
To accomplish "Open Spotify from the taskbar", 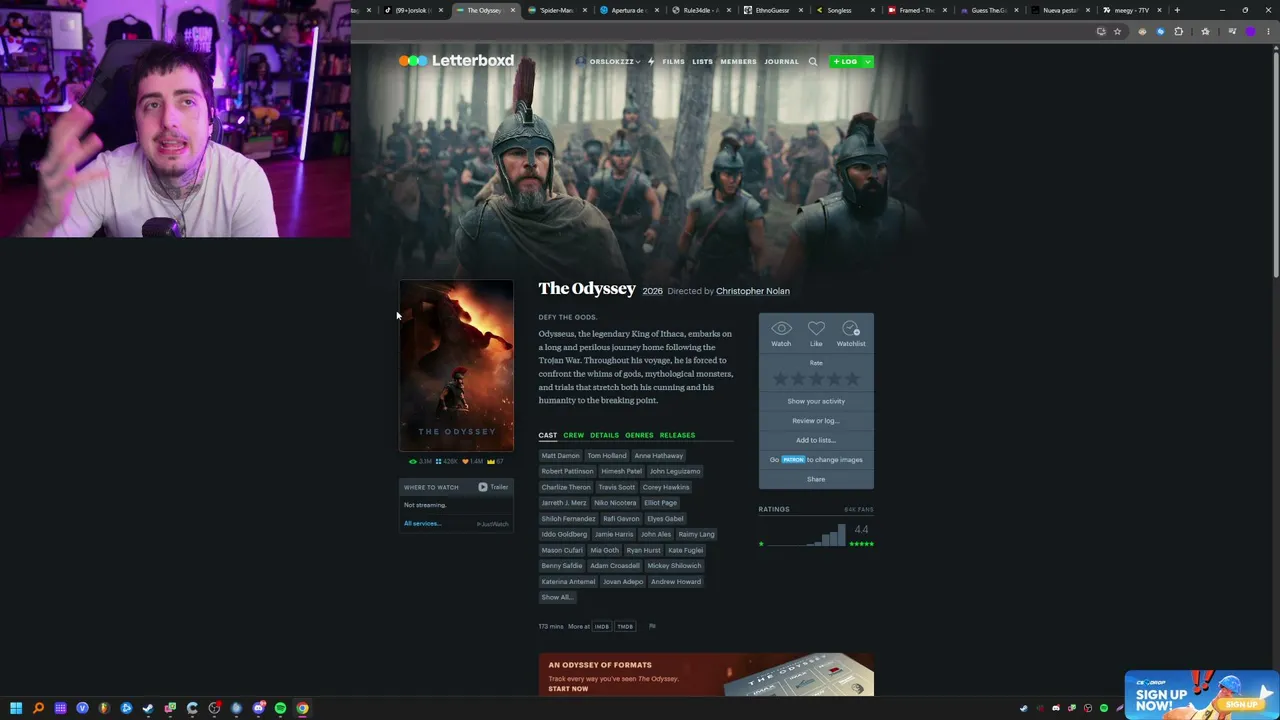I will [280, 708].
